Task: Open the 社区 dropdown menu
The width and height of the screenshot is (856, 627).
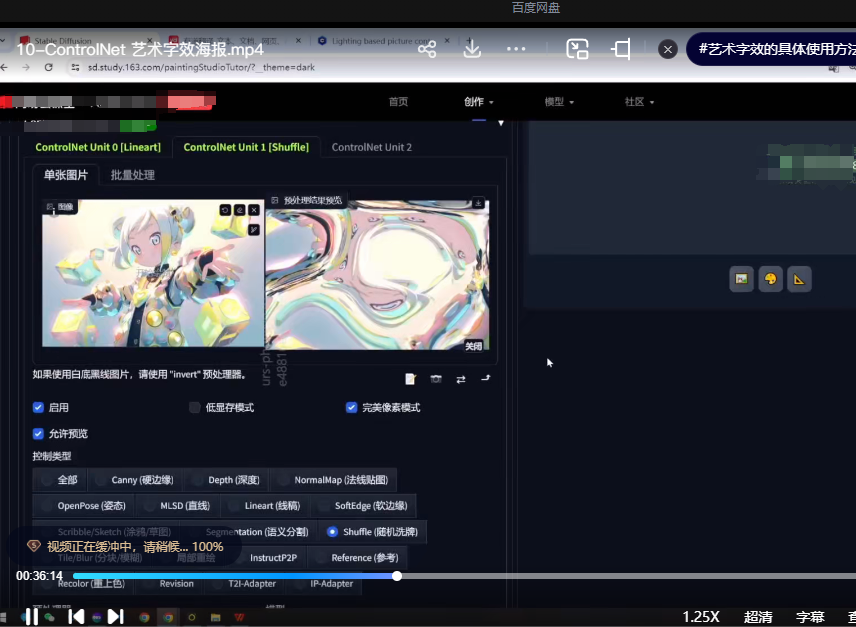Action: [x=639, y=101]
